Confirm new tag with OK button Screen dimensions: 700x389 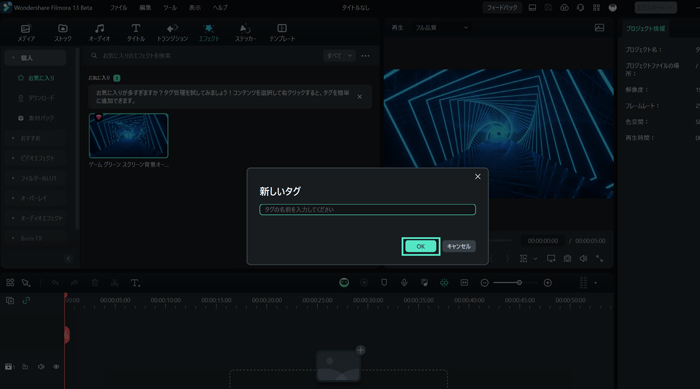(421, 247)
